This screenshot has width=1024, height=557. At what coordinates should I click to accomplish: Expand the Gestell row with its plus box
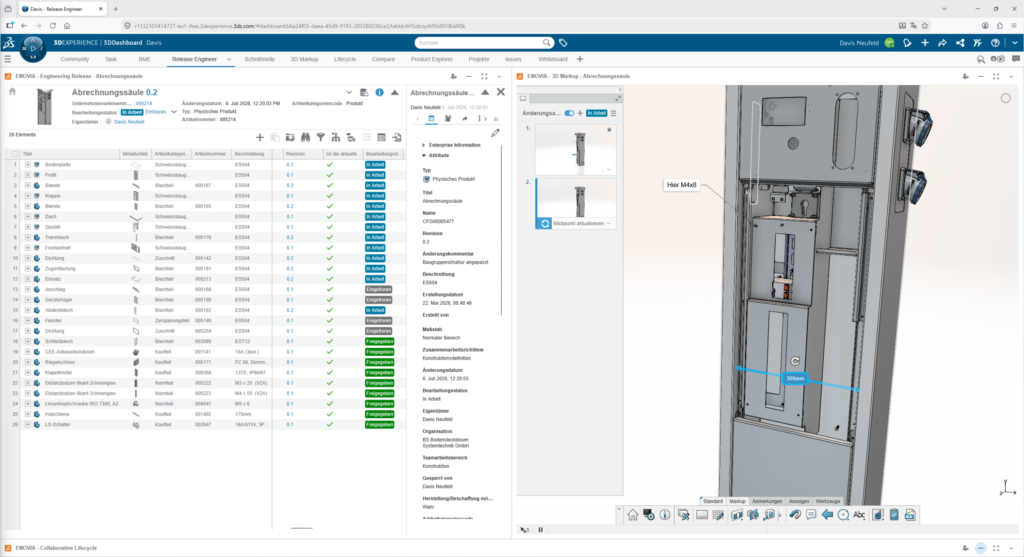[x=27, y=227]
